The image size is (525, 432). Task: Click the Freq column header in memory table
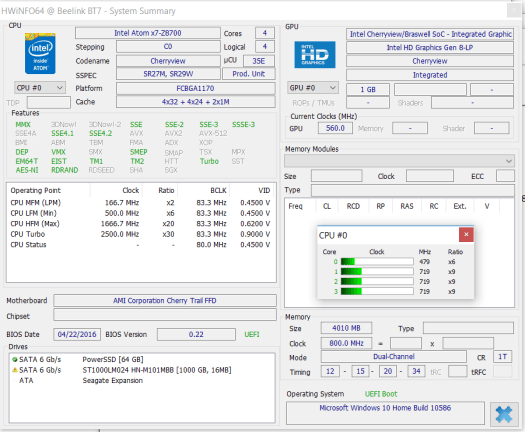point(296,206)
